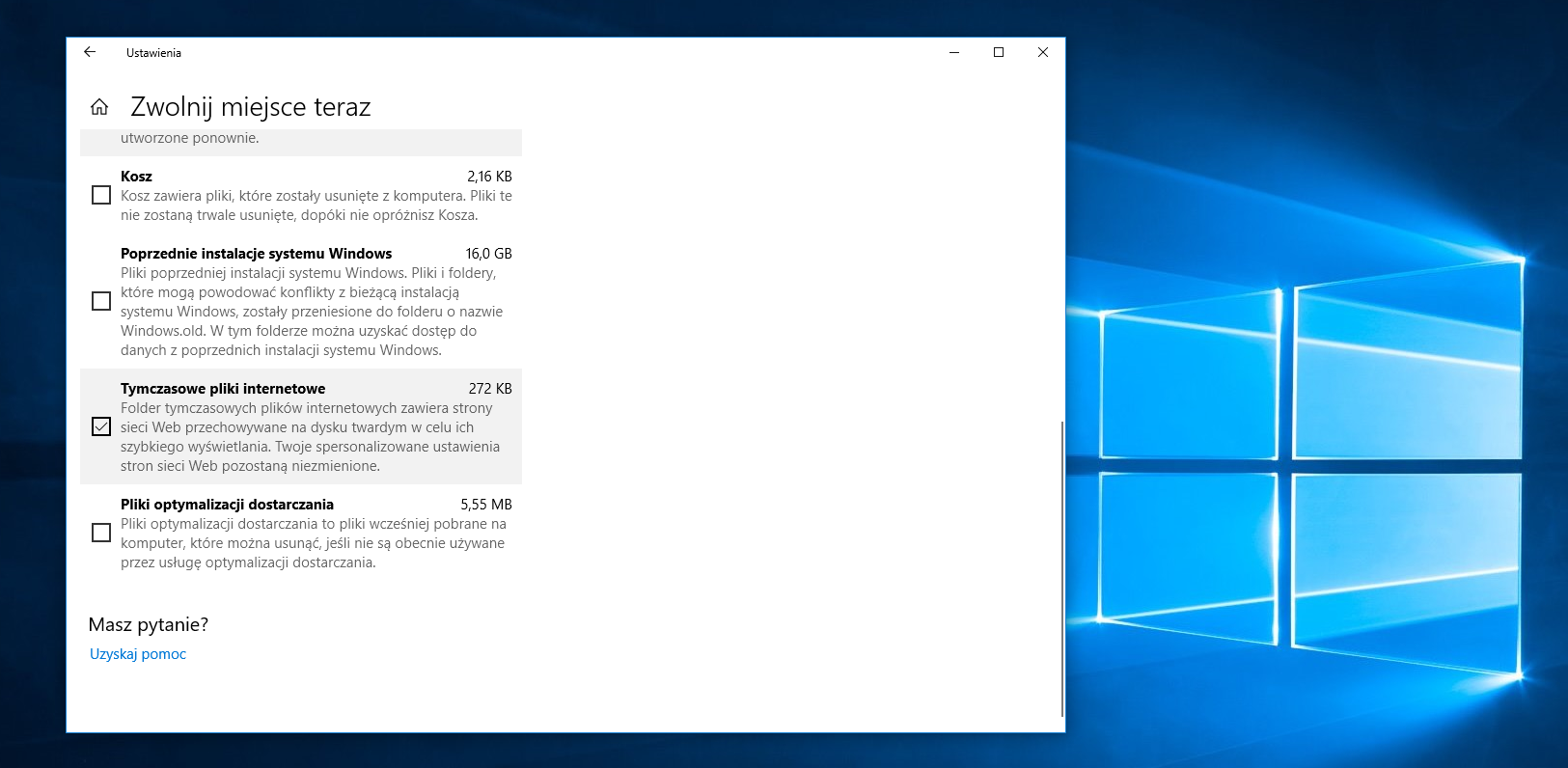Image resolution: width=1568 pixels, height=768 pixels.
Task: Select the Tymczasowe pliki internetowe title
Action: [x=223, y=389]
